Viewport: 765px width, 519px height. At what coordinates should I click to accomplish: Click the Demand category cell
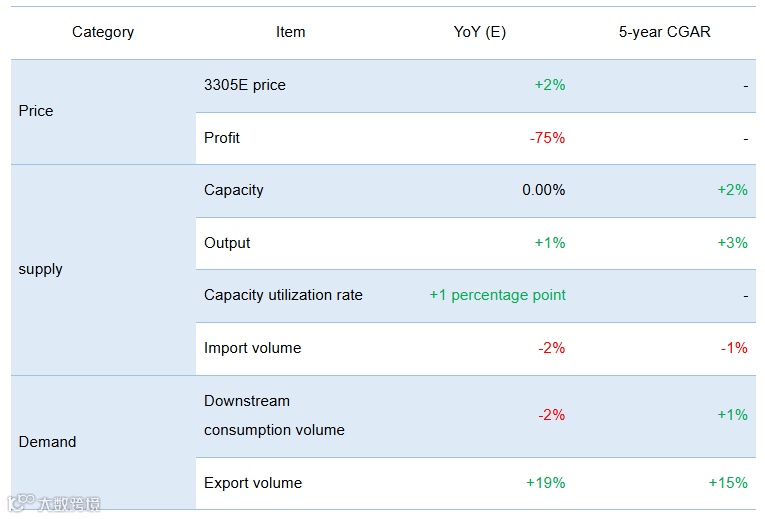[x=47, y=442]
